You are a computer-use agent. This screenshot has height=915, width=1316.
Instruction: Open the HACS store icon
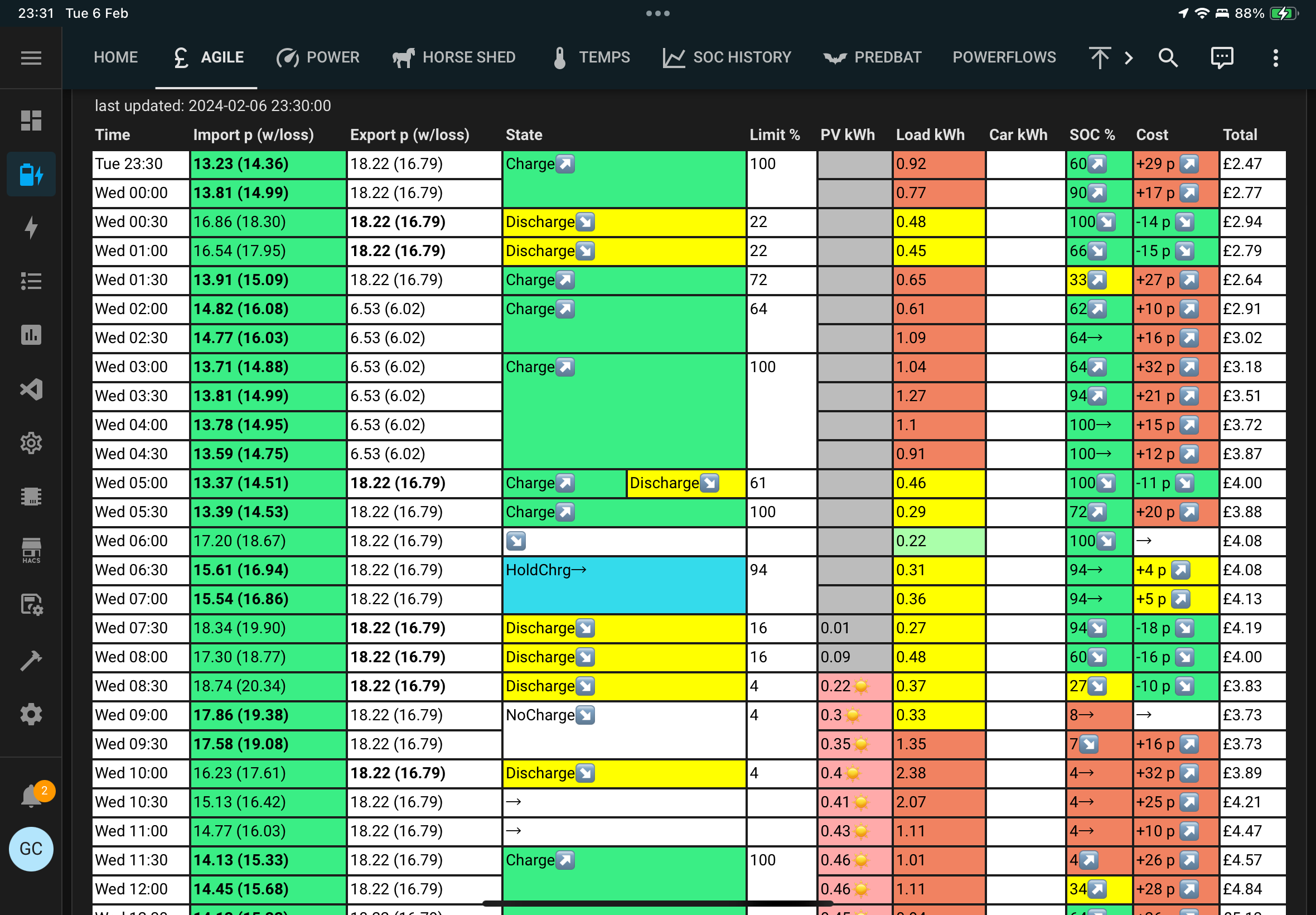(31, 550)
